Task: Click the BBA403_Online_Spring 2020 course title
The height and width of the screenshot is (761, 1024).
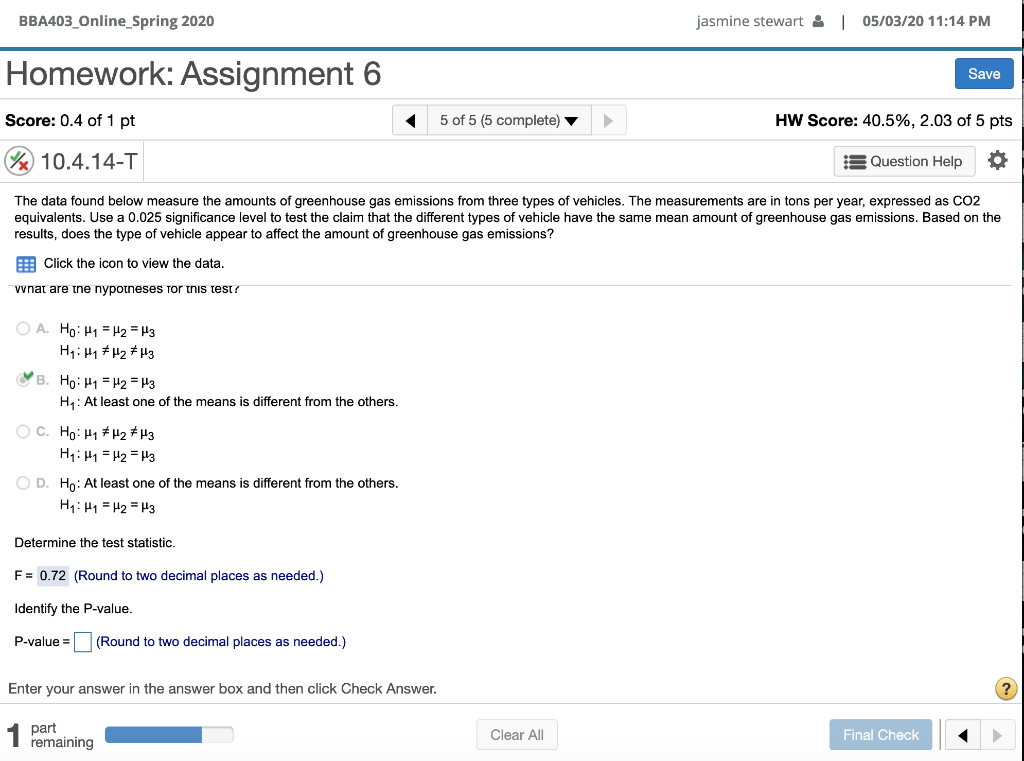Action: (x=116, y=20)
